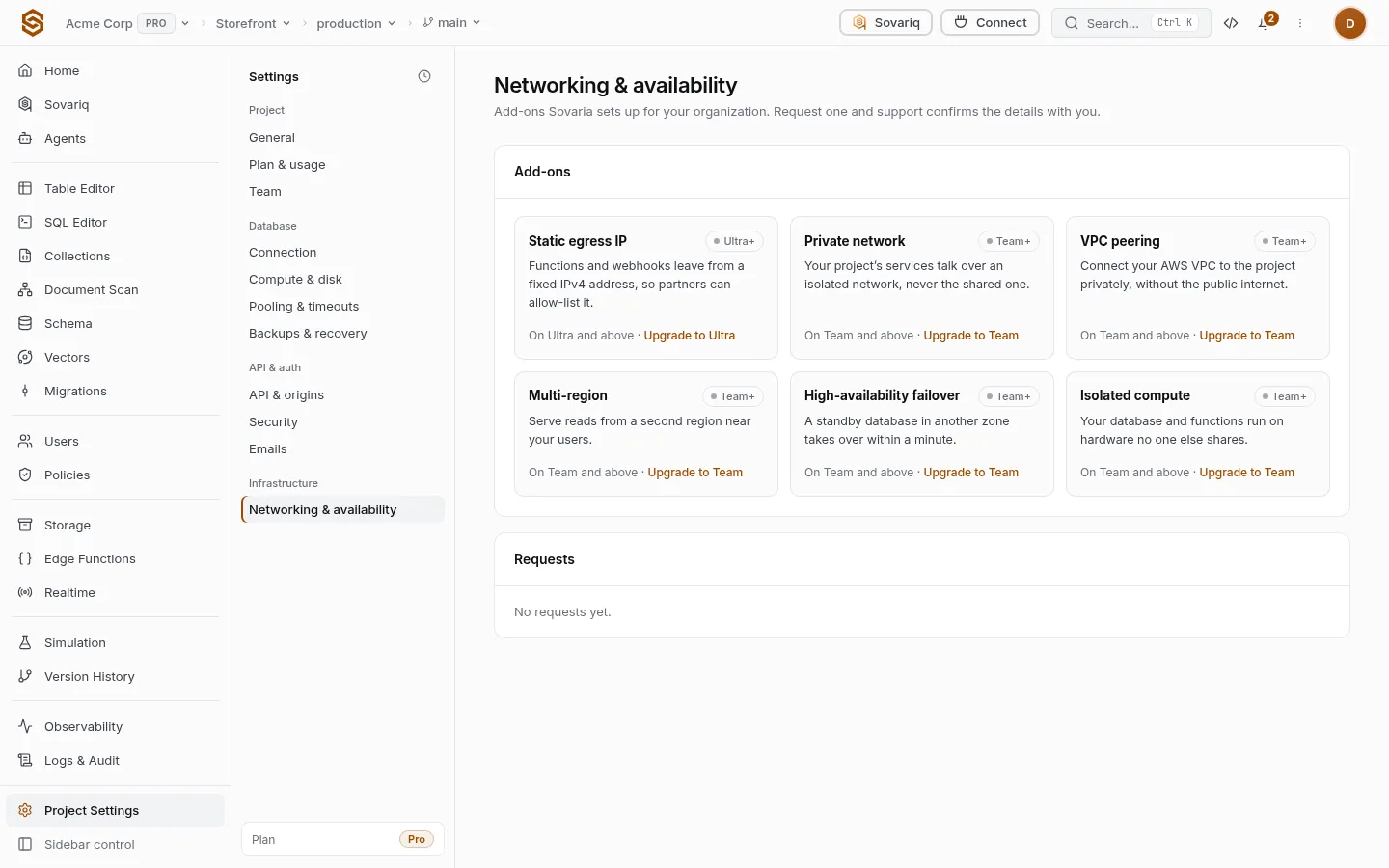The width and height of the screenshot is (1389, 868).
Task: Click the Plan Pro badge
Action: pos(417,839)
